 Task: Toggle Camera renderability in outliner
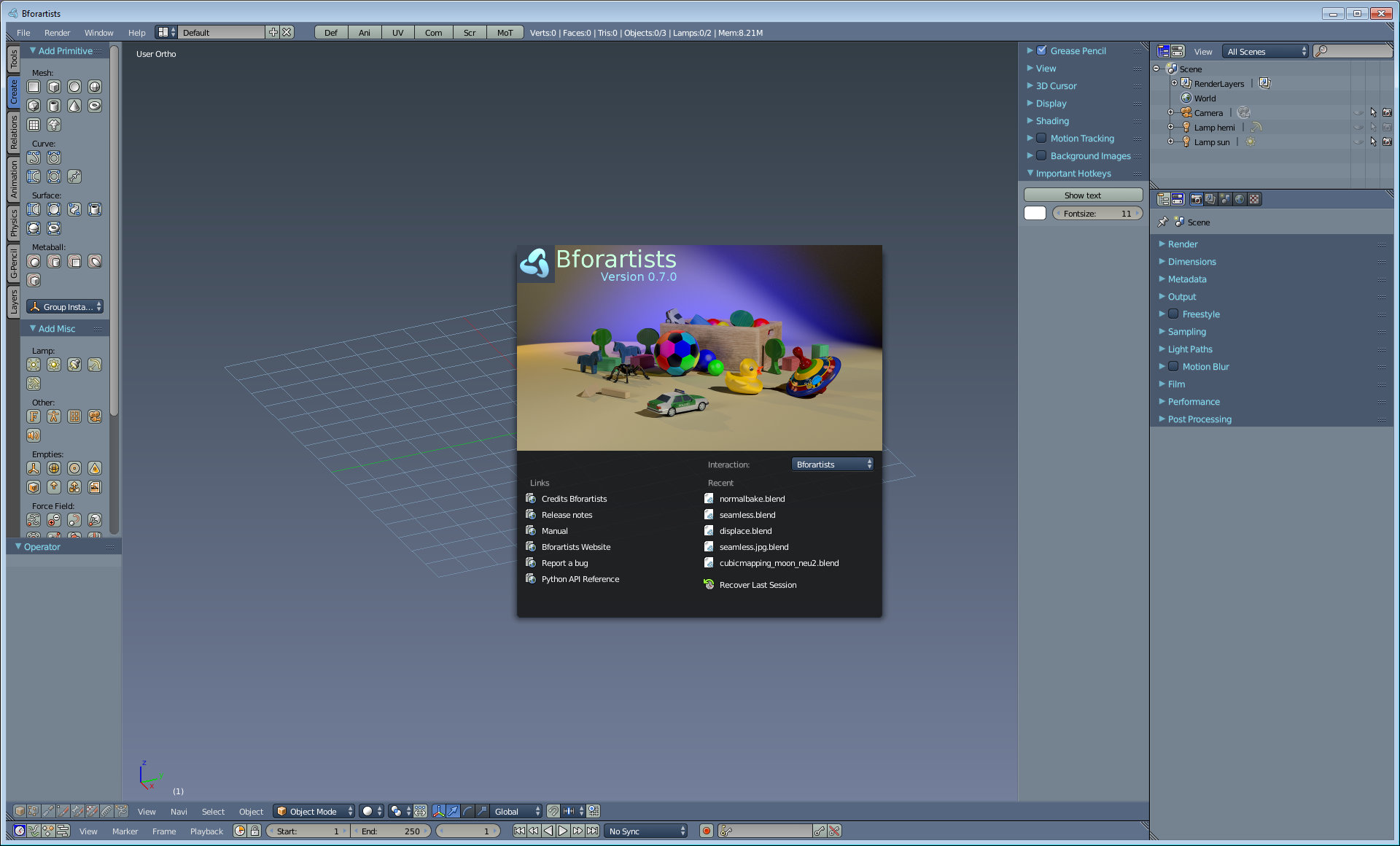click(x=1387, y=113)
